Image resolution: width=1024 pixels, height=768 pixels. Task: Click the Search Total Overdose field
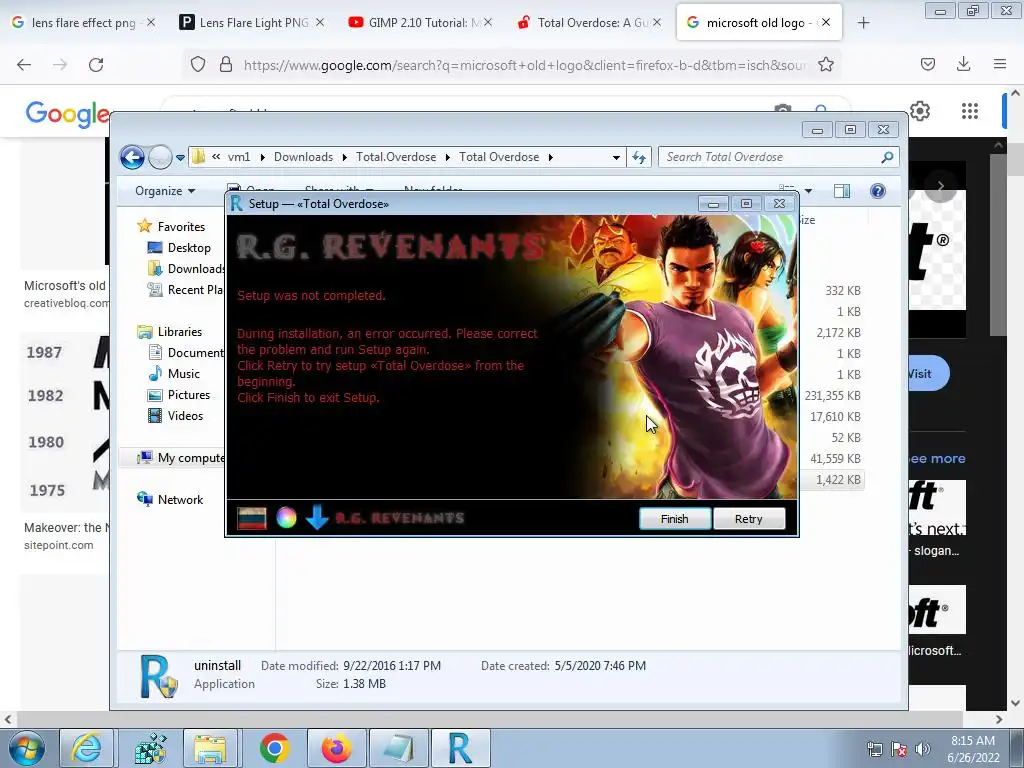coord(778,157)
